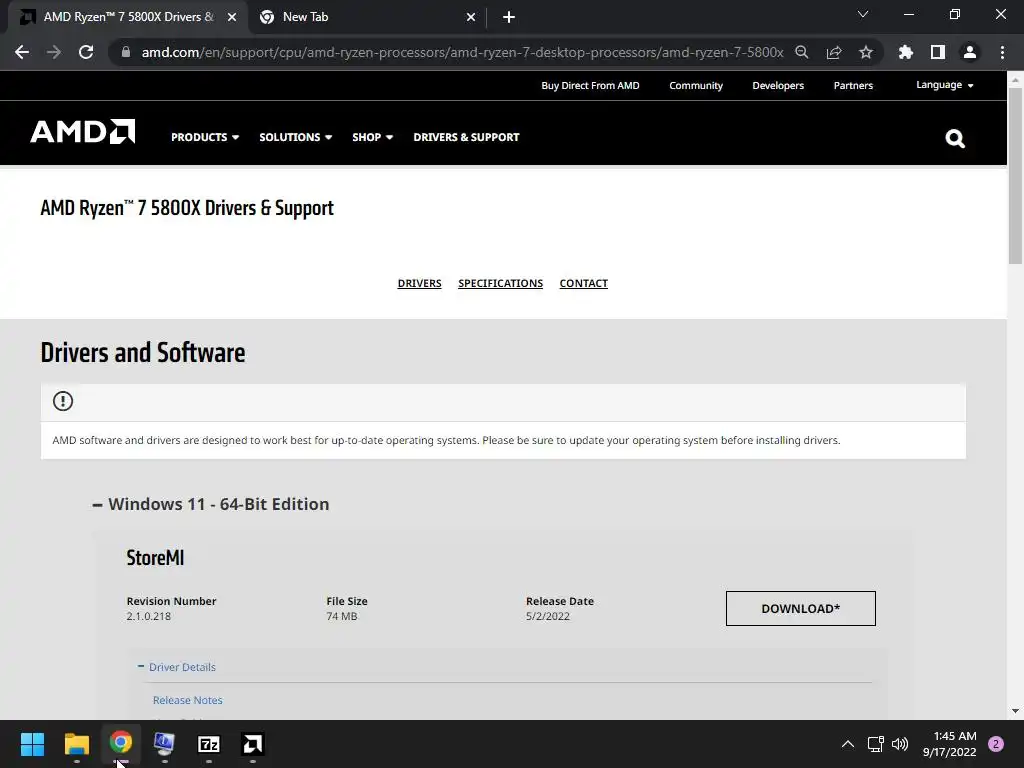Open Windows Start menu
Image resolution: width=1024 pixels, height=768 pixels.
coord(32,744)
